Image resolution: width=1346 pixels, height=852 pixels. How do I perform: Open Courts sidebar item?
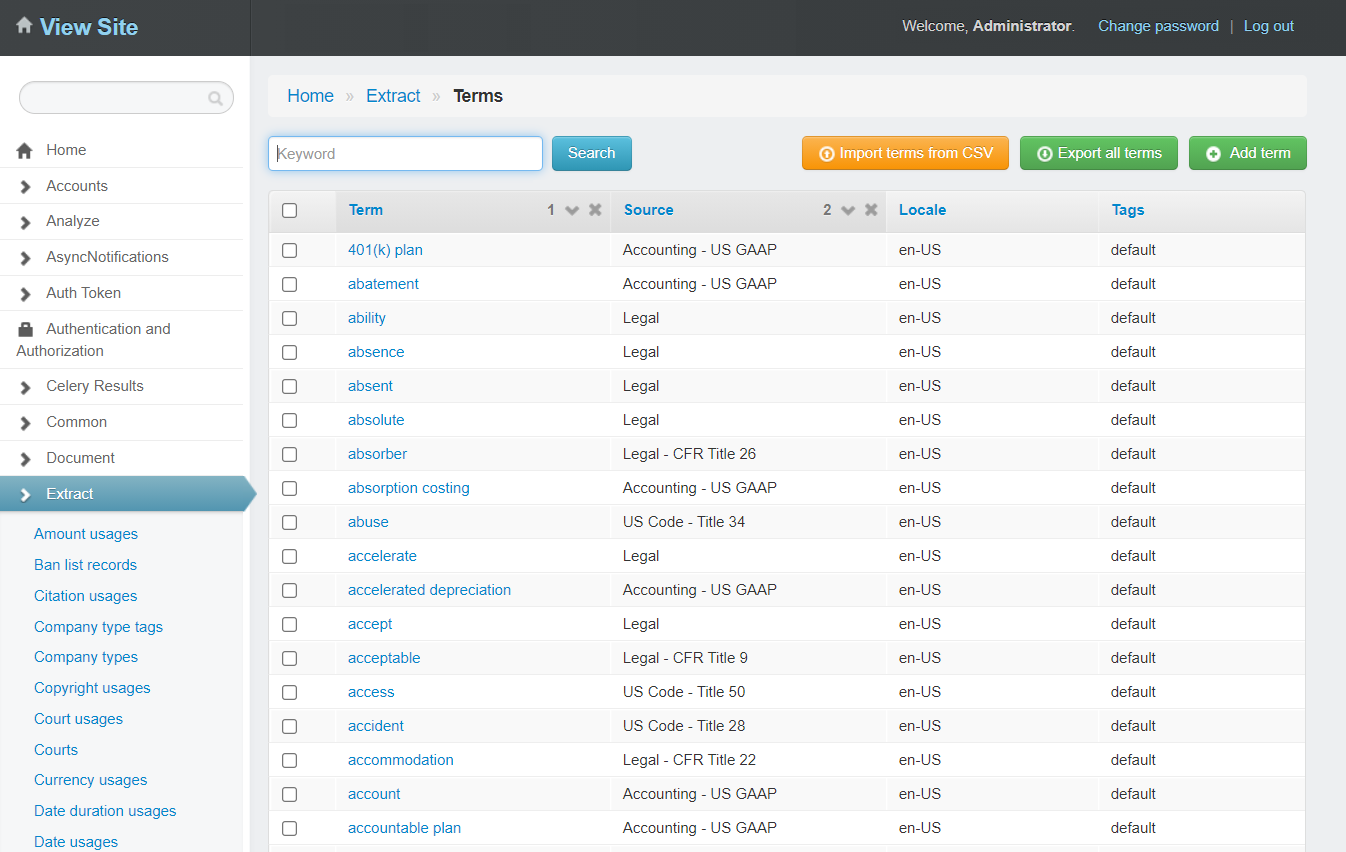coord(56,750)
